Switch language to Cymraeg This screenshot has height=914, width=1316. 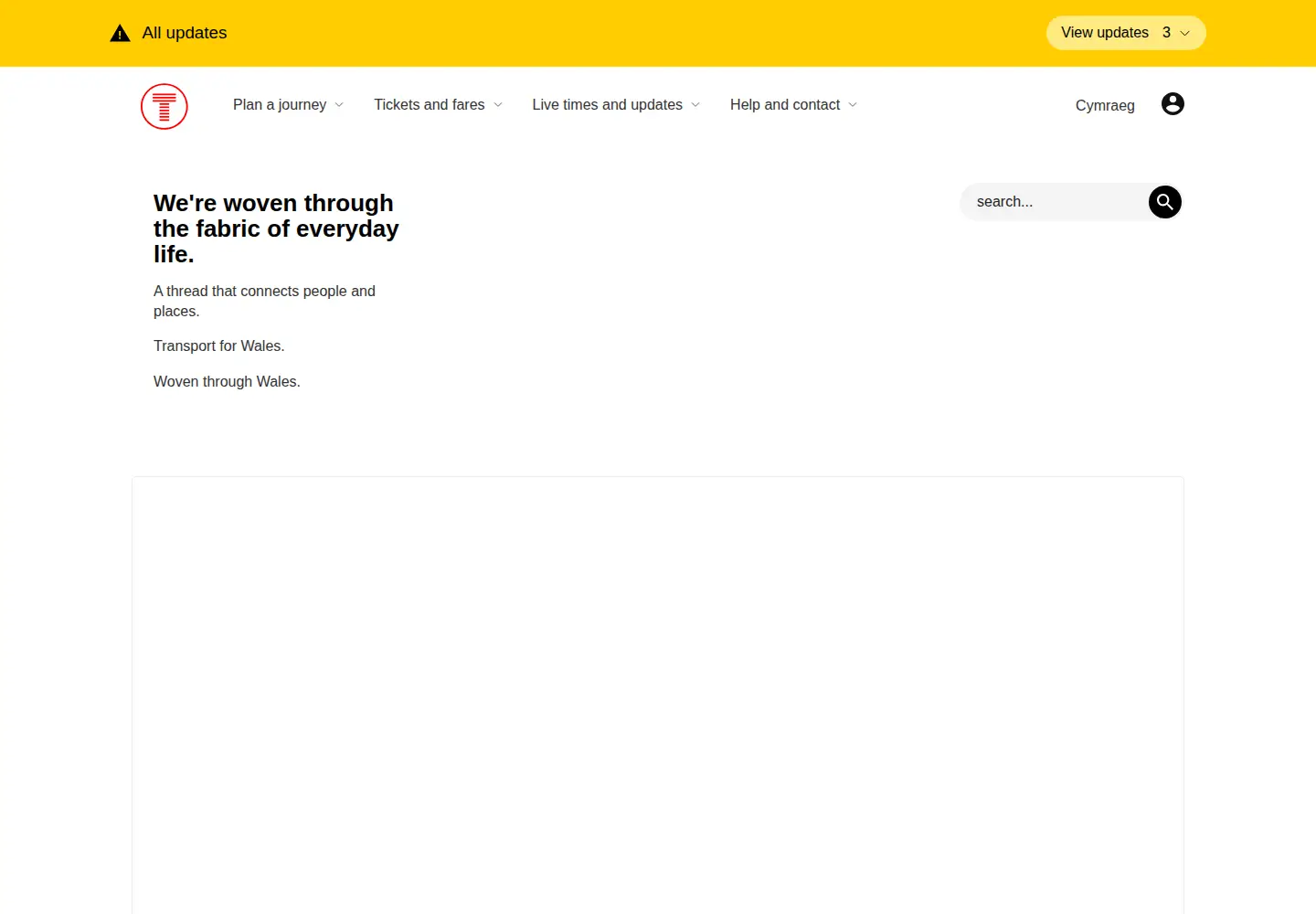[1105, 106]
